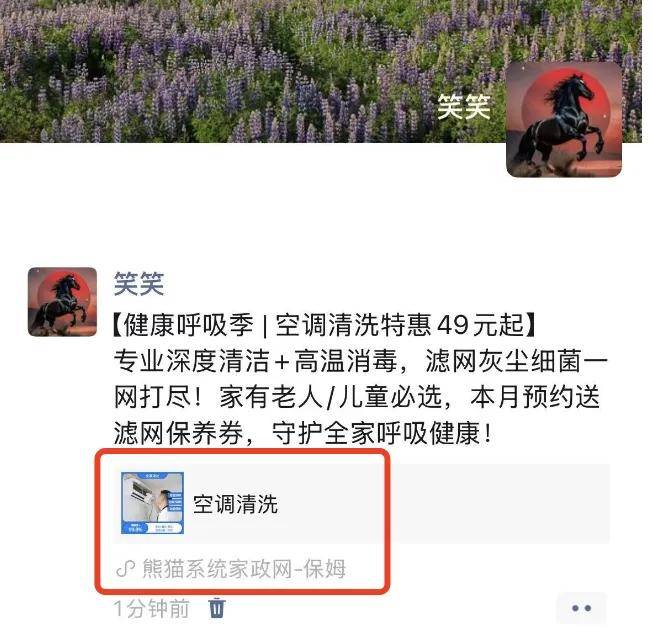
Task: Tap the empty gray area of the link card
Action: pyautogui.click(x=499, y=504)
